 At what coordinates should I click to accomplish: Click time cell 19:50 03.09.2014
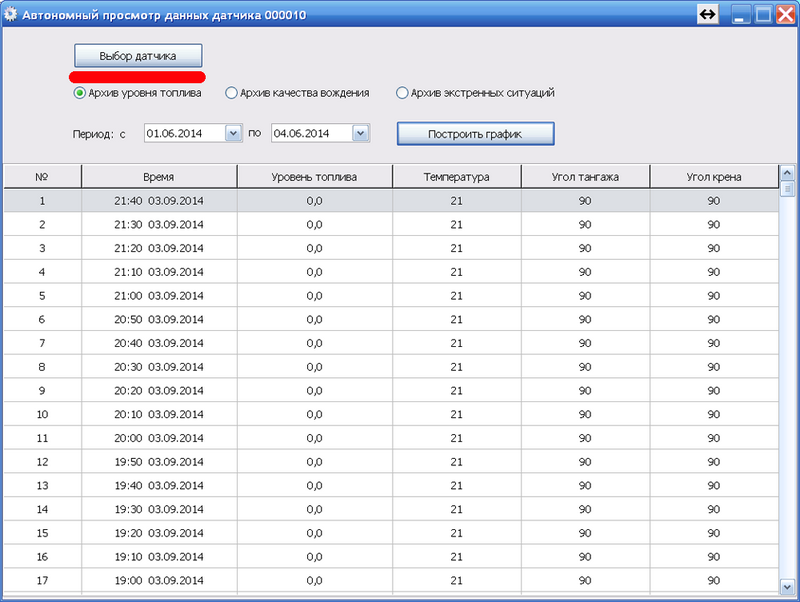159,462
